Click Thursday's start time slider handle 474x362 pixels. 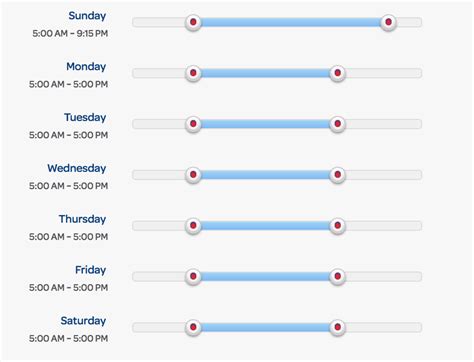click(193, 226)
